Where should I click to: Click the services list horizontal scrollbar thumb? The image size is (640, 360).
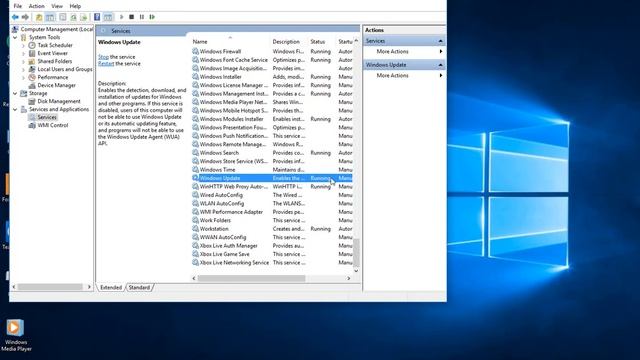click(x=251, y=278)
